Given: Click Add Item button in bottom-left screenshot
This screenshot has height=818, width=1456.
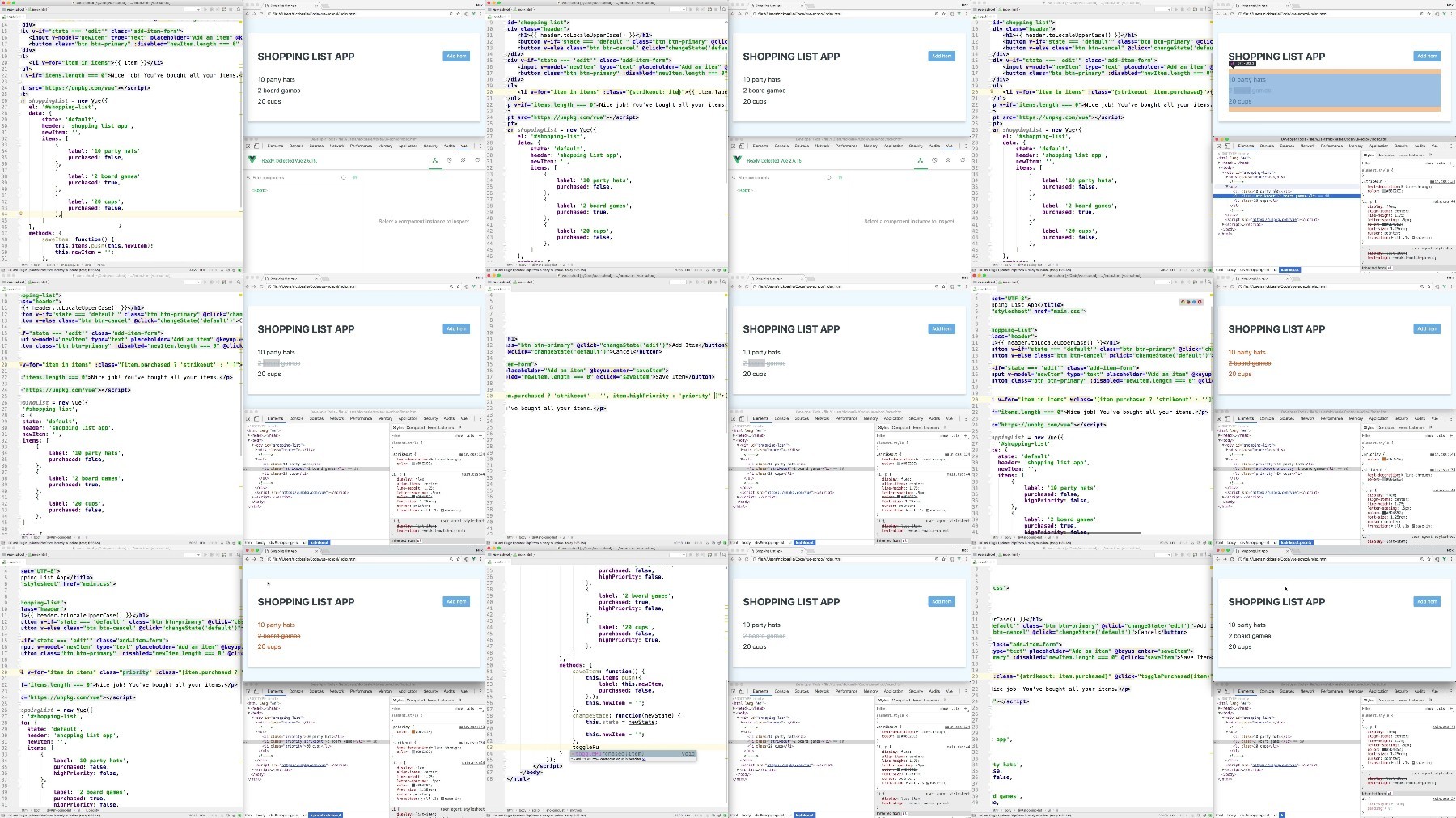Looking at the screenshot, I should (456, 601).
